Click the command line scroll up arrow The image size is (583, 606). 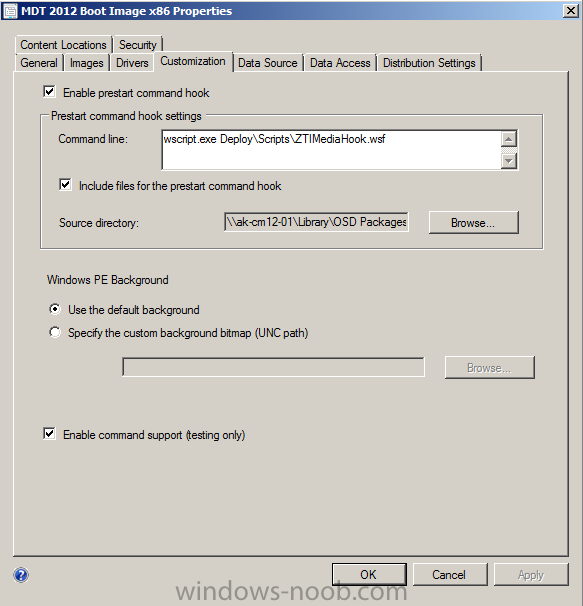click(509, 139)
